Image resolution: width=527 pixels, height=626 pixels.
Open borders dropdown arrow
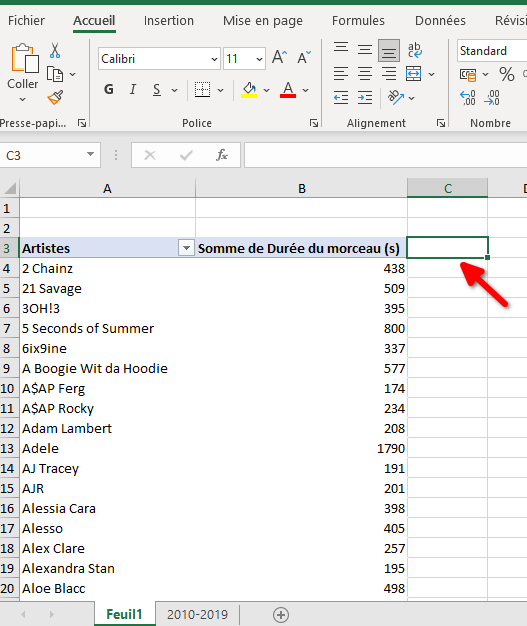click(220, 90)
